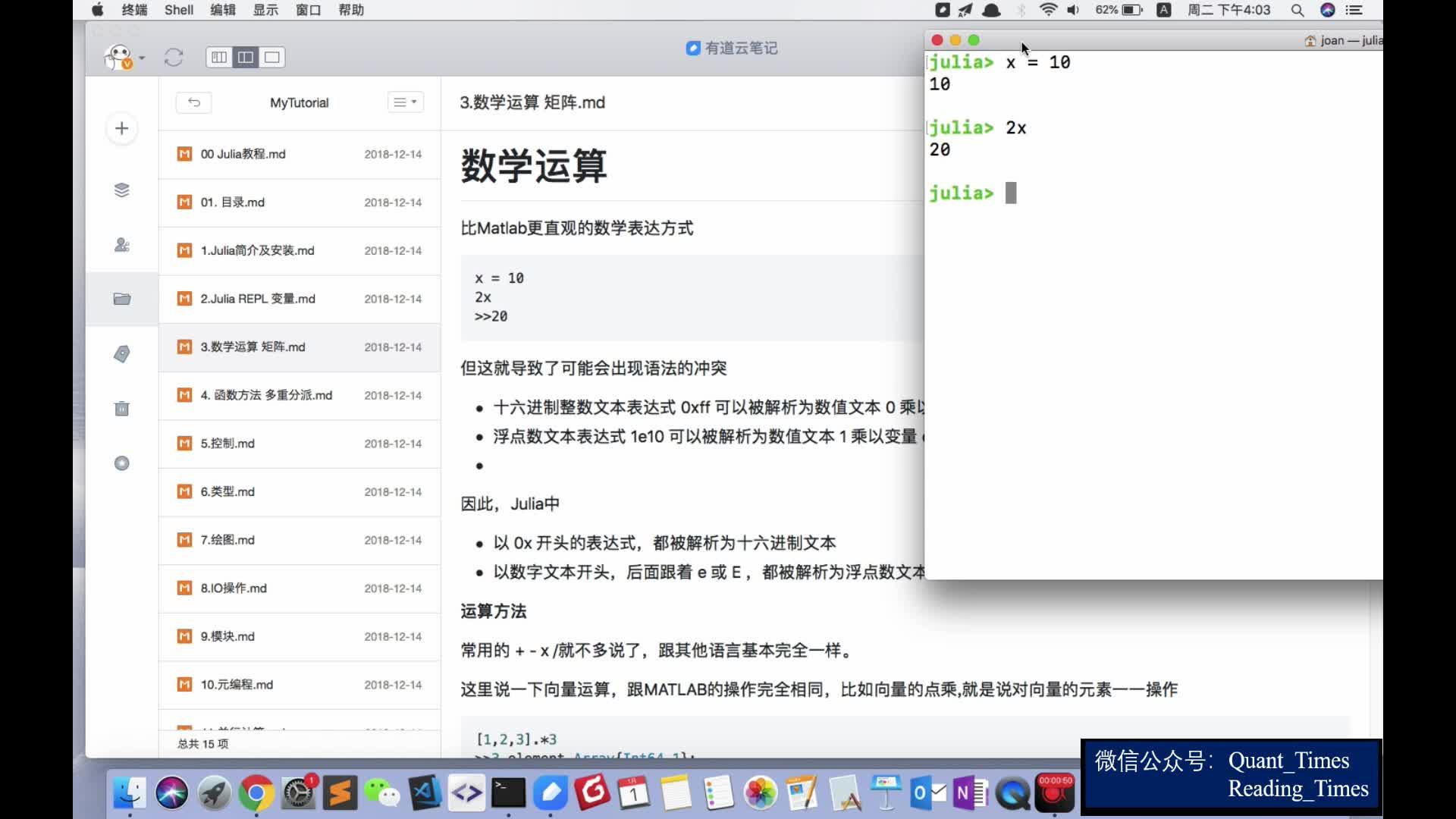Viewport: 1456px width, 819px height.
Task: Open the 帮助 menu in menu bar
Action: point(350,10)
